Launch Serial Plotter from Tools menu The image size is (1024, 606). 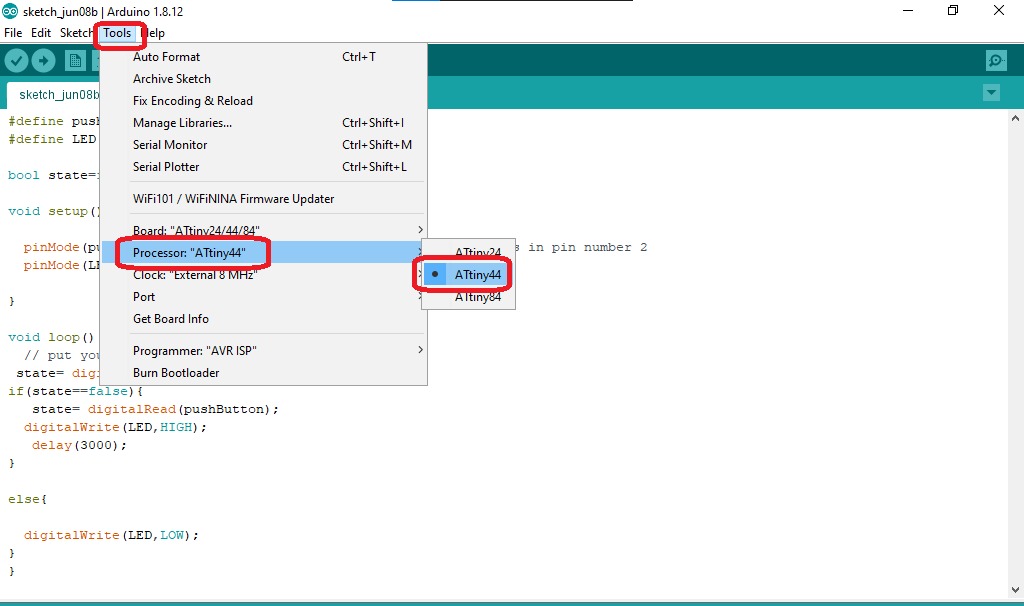263,167
